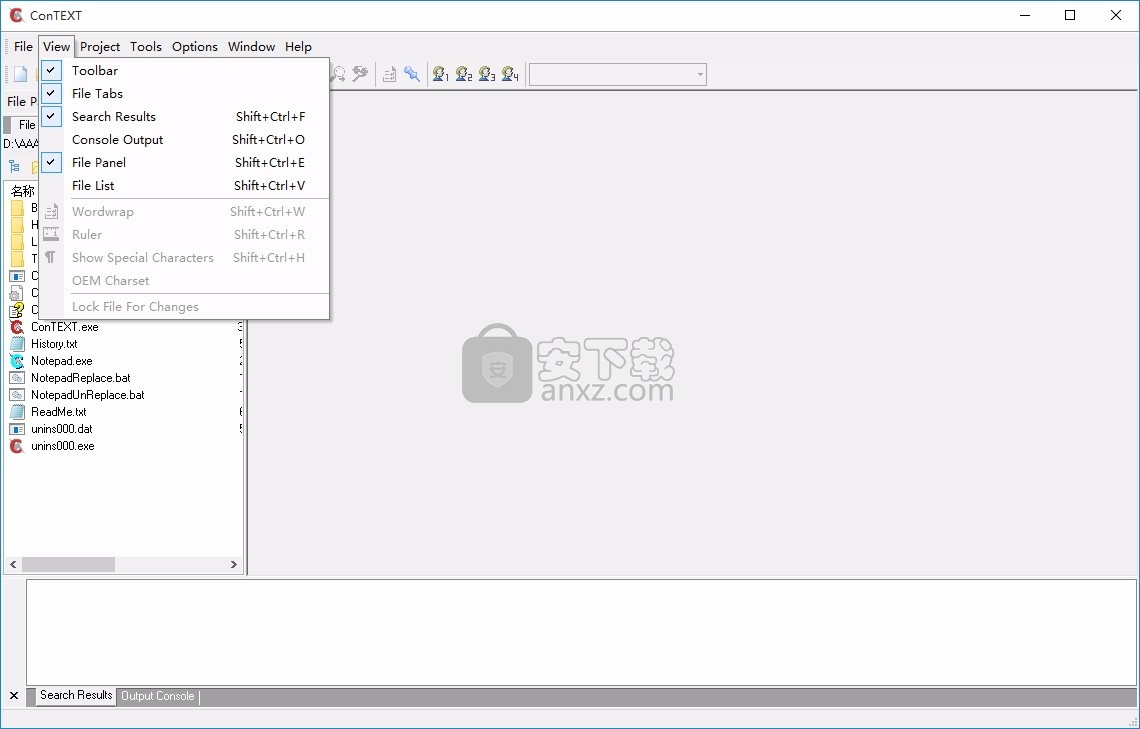Viewport: 1140px width, 729px height.
Task: Click the 名称 column header
Action: pos(23,191)
